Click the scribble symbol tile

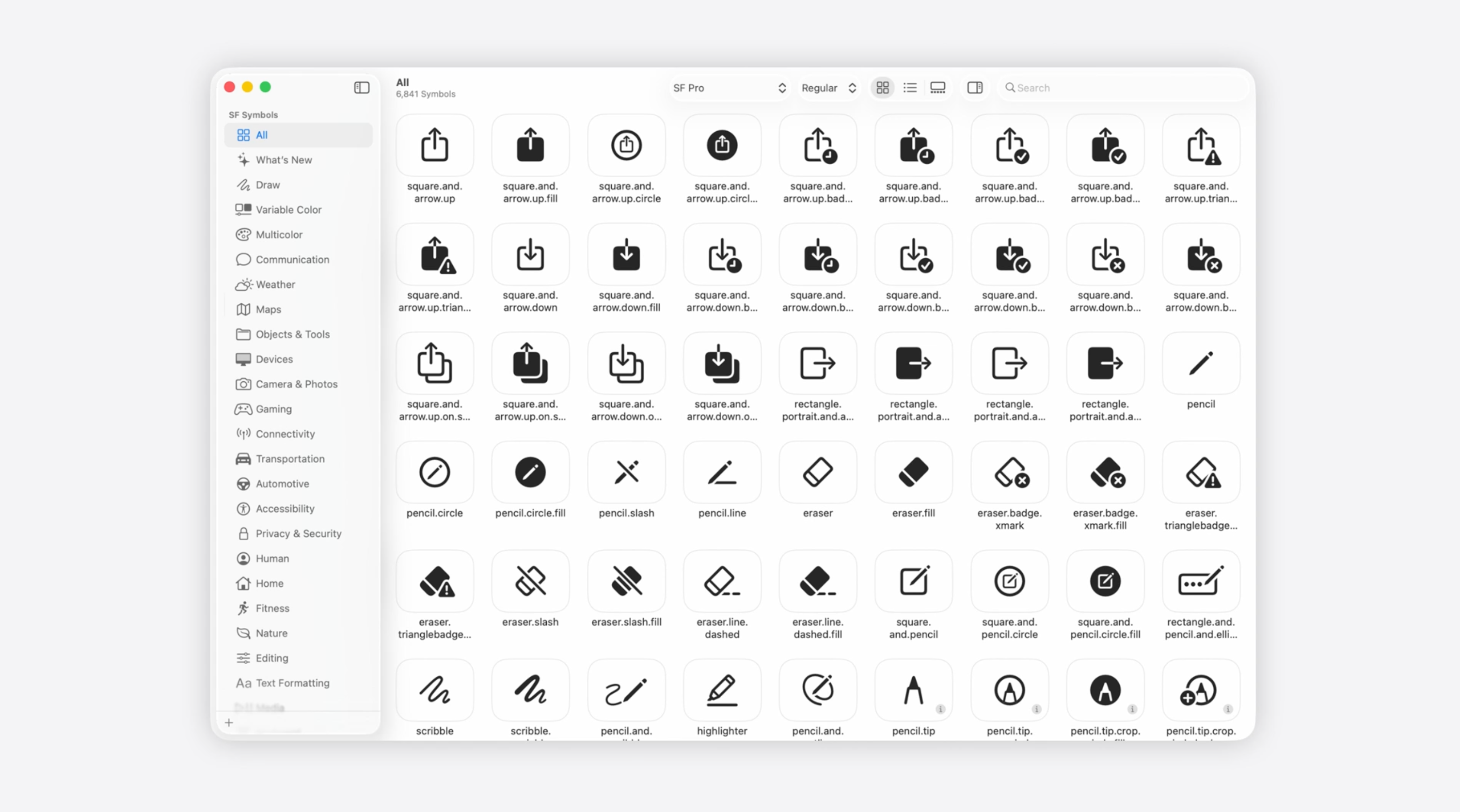(434, 690)
